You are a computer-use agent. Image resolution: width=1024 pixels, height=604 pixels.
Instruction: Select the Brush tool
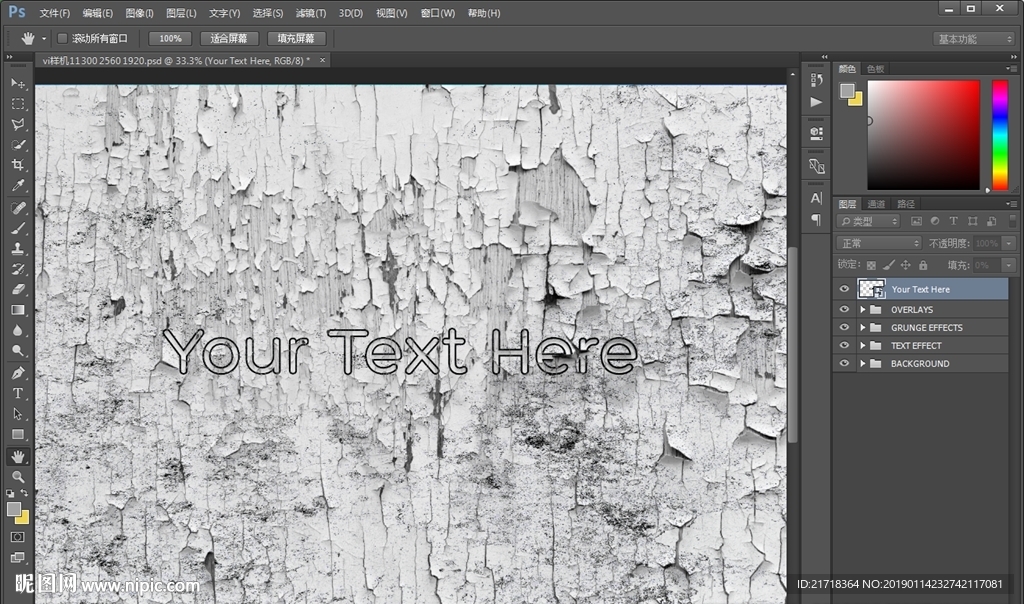(18, 228)
